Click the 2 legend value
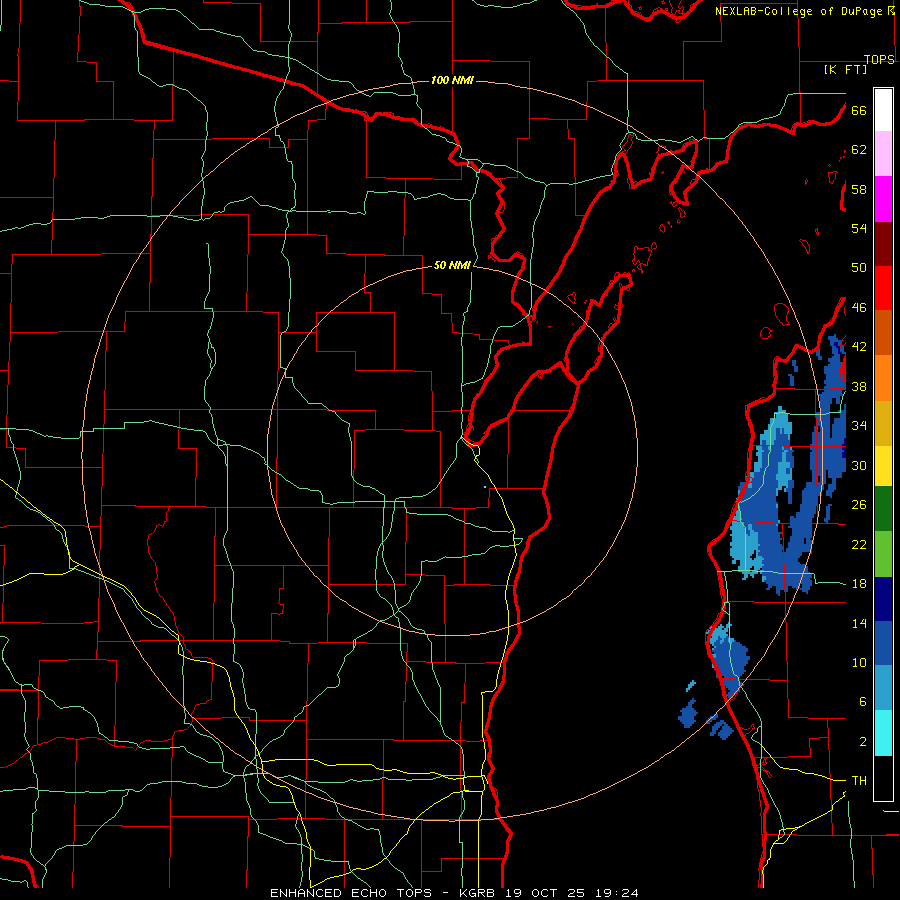Viewport: 900px width, 900px height. [863, 742]
